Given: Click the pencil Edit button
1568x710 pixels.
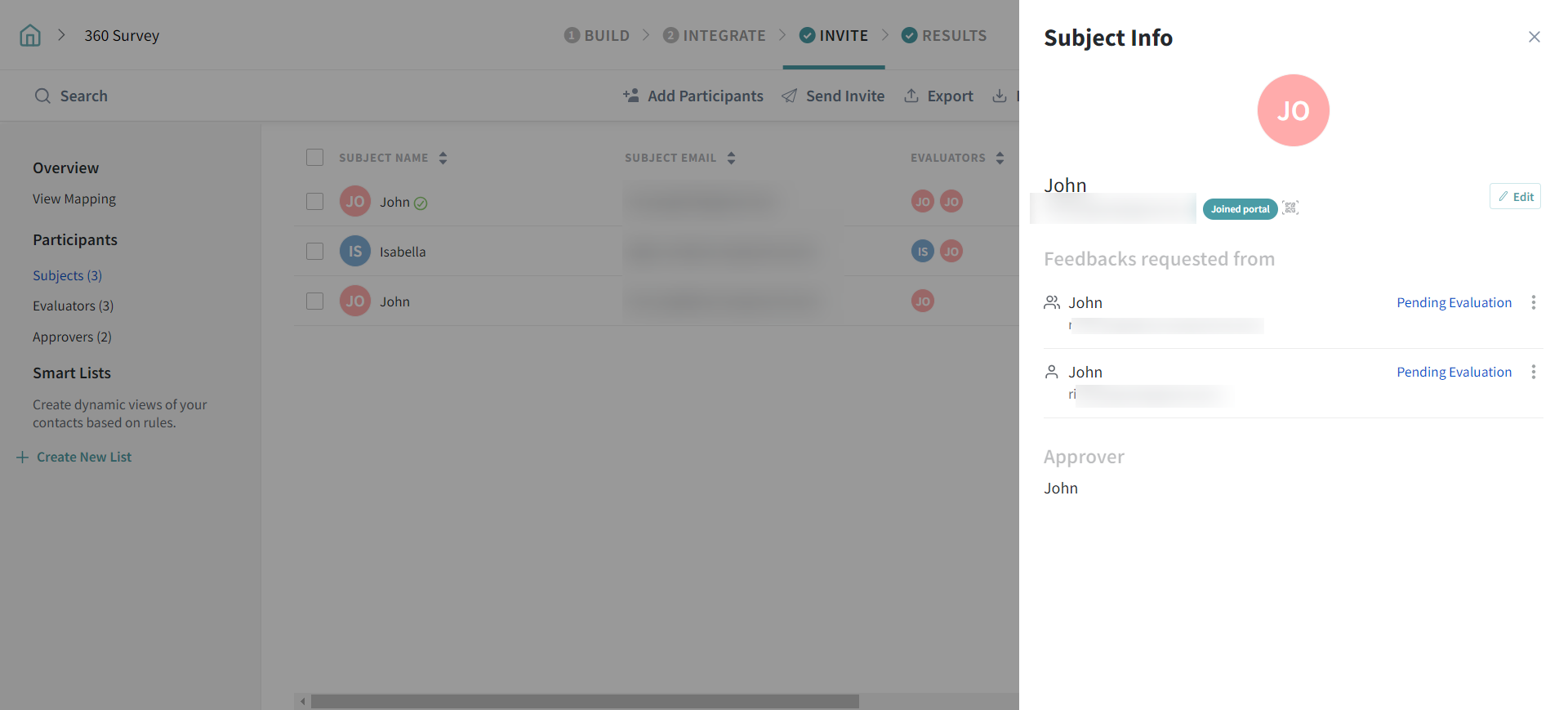Looking at the screenshot, I should tap(1515, 197).
